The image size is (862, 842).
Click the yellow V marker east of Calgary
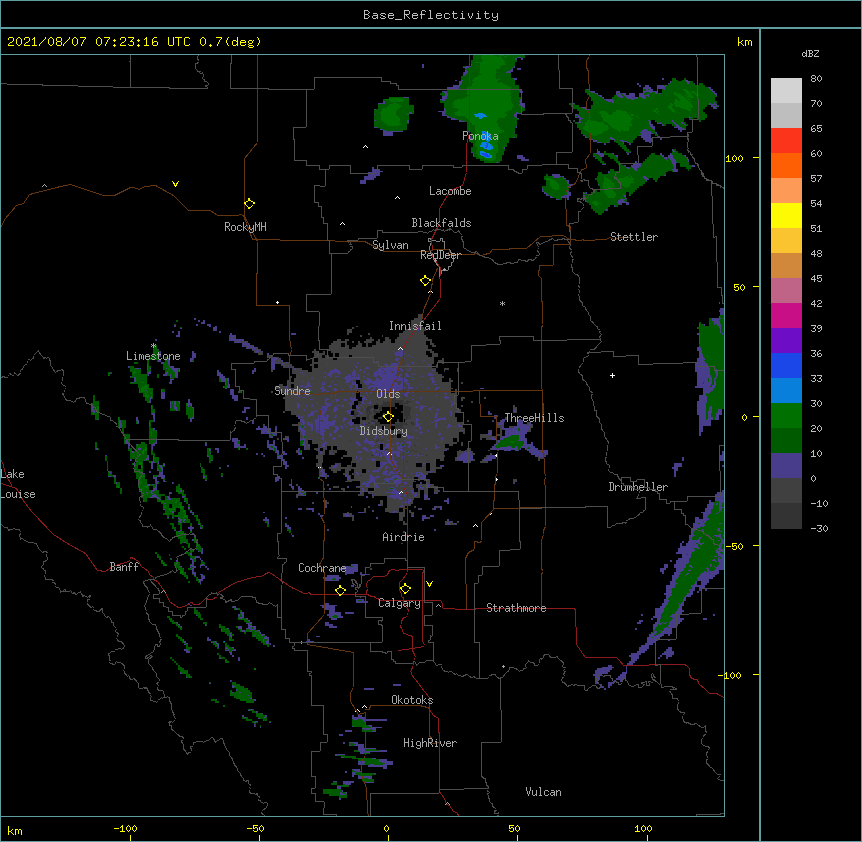tap(429, 584)
